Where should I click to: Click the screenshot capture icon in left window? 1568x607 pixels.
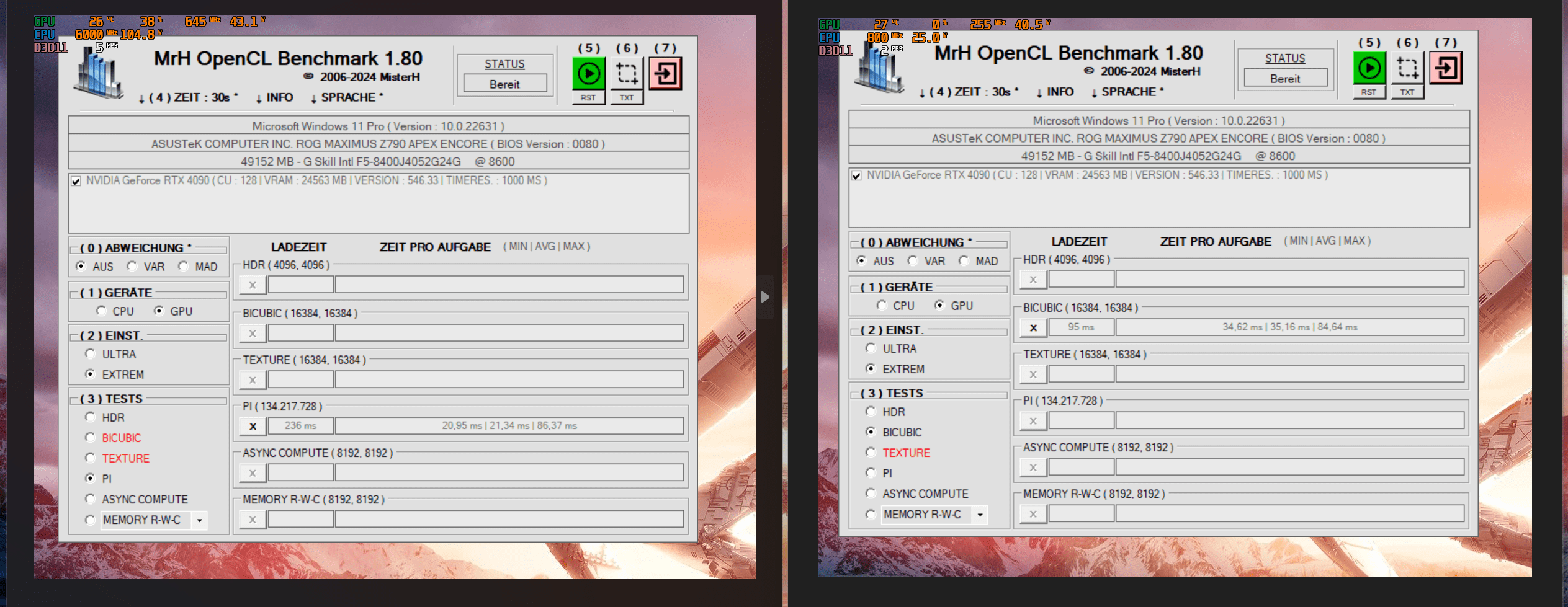(627, 74)
